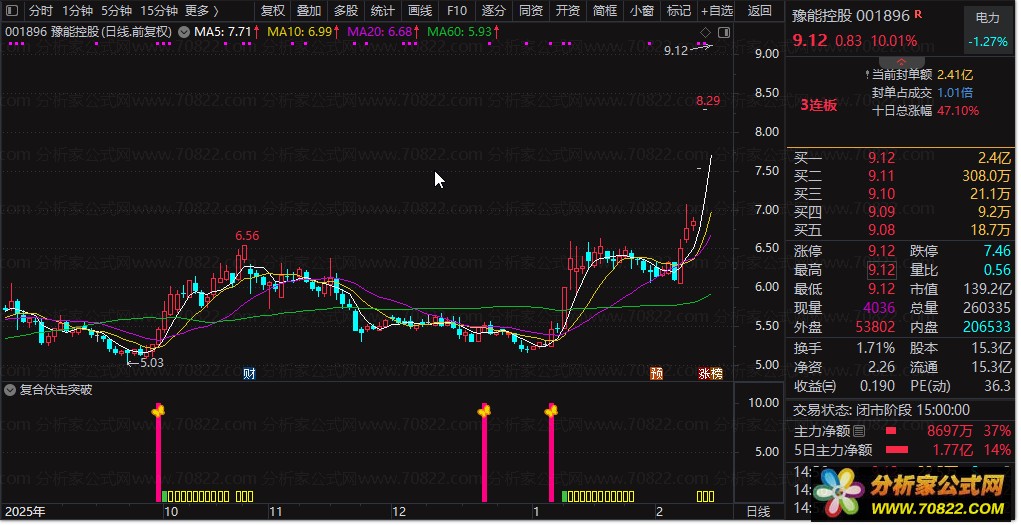Open the 画线 drawing tools
The image size is (1021, 525).
click(420, 10)
